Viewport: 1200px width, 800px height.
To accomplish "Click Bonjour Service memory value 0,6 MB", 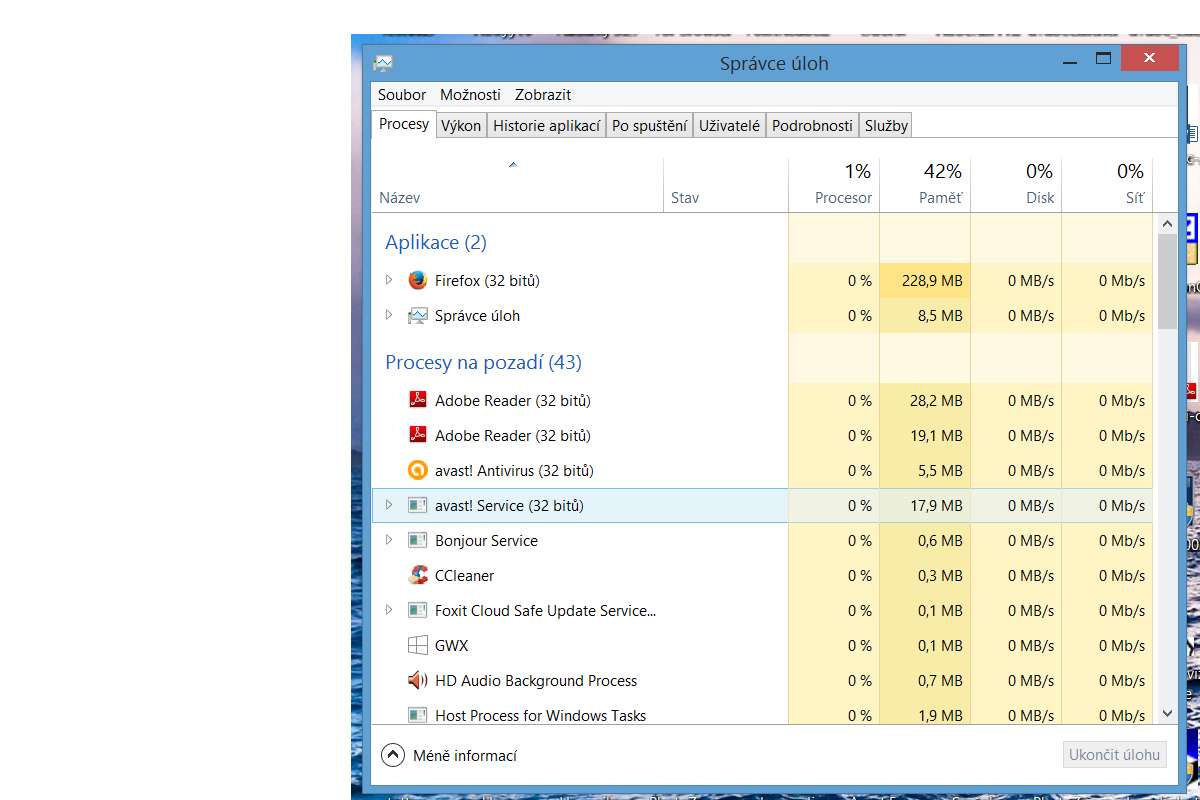I will pos(940,541).
